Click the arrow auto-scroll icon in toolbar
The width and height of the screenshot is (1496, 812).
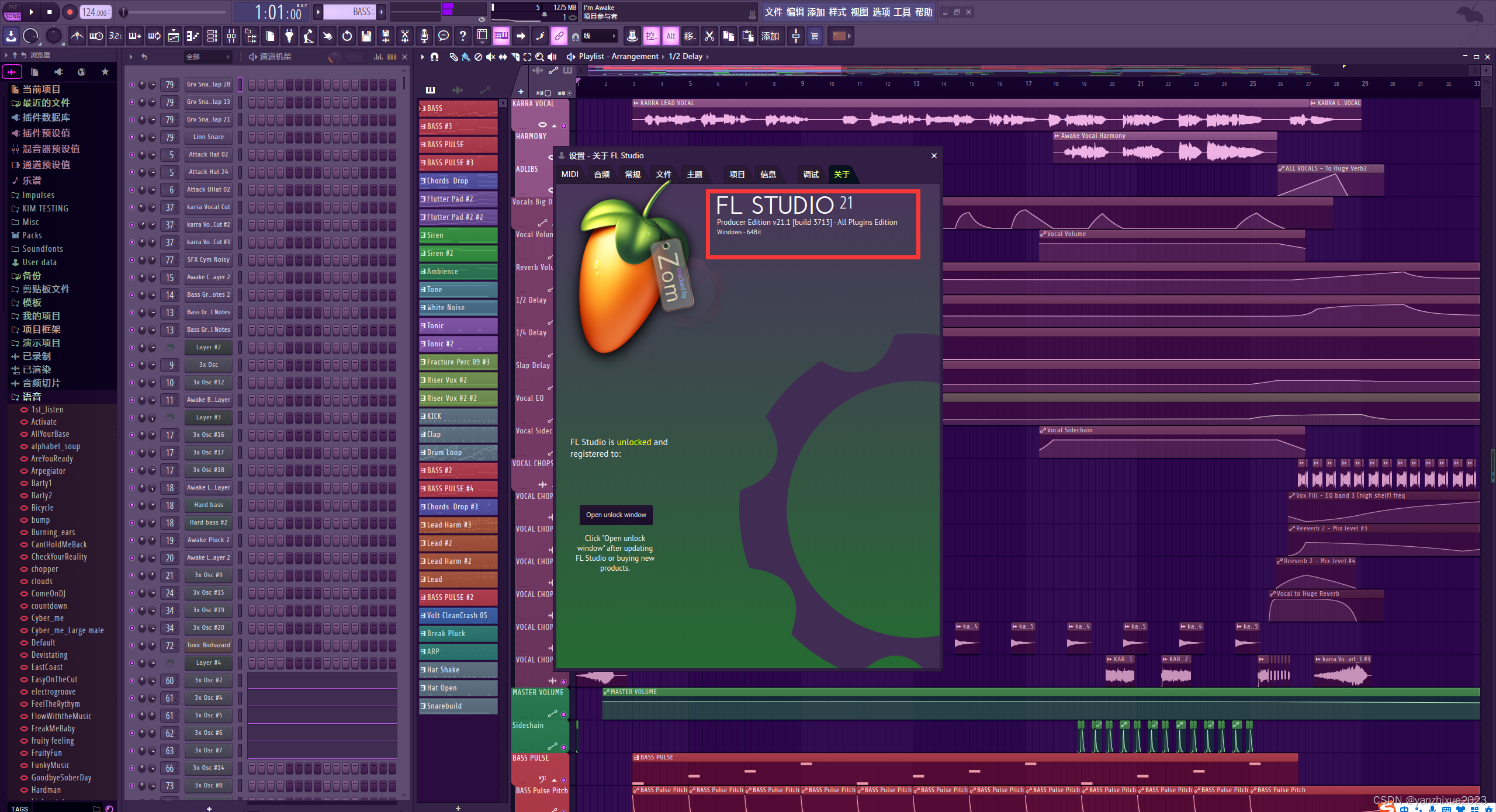pyautogui.click(x=521, y=36)
